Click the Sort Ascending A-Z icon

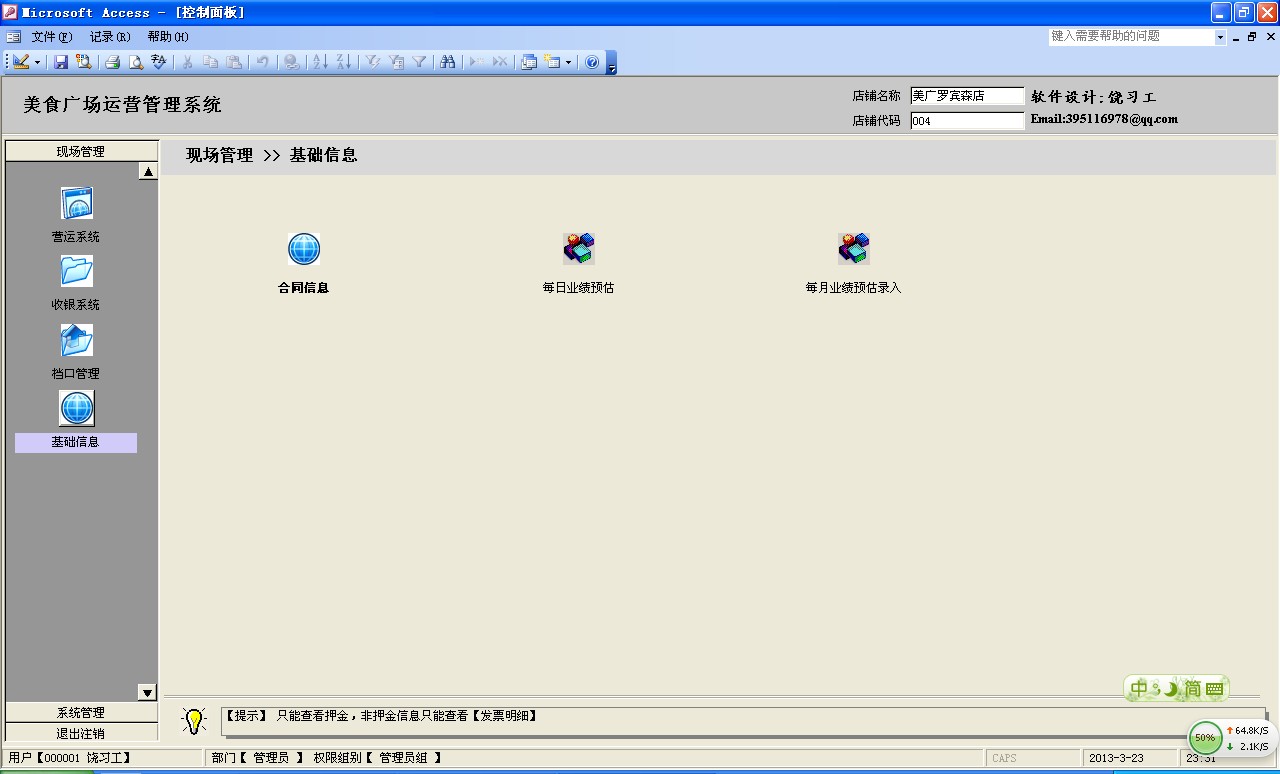coord(320,62)
